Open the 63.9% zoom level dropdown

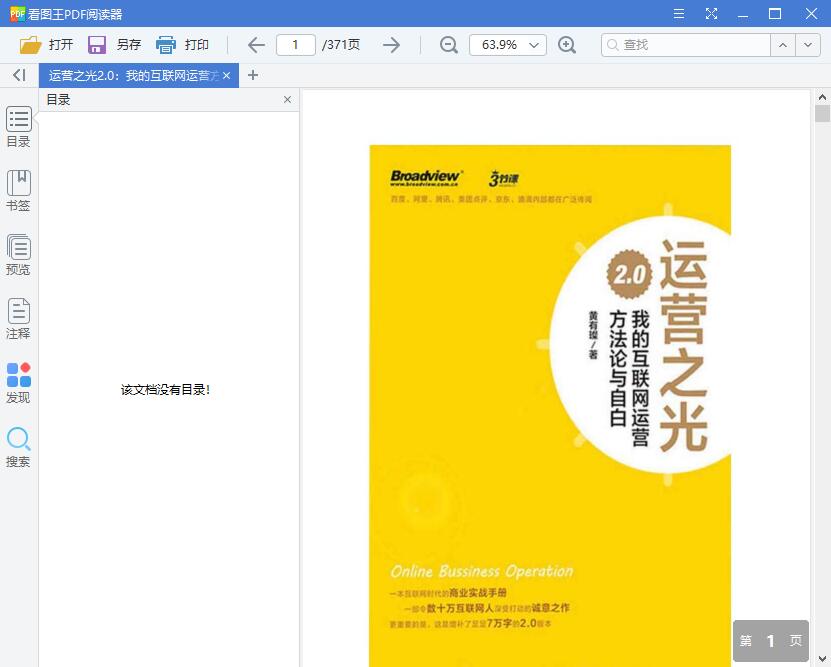click(x=508, y=45)
